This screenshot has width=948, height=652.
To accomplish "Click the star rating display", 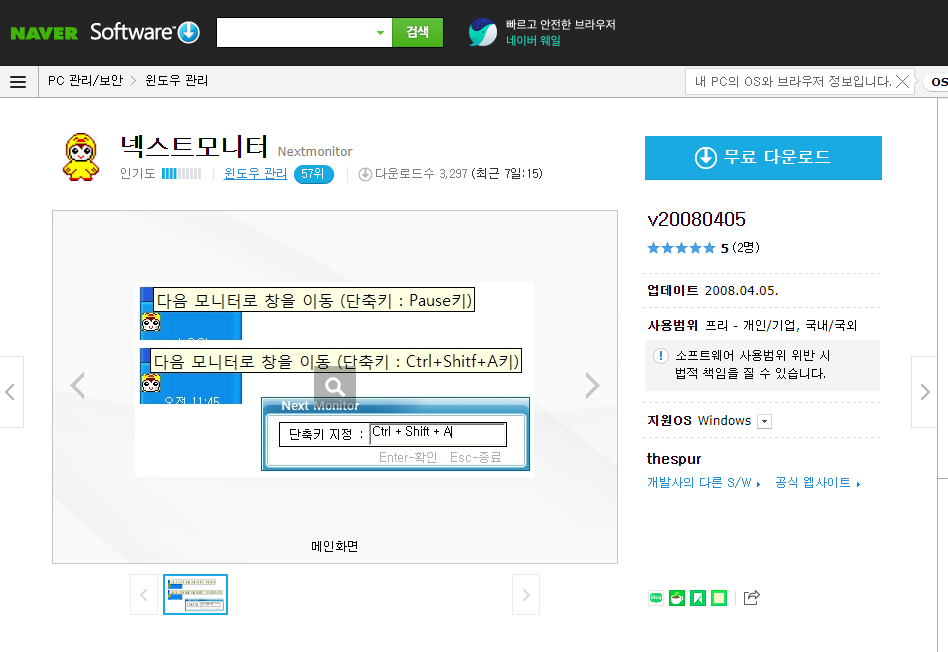I will pyautogui.click(x=681, y=248).
